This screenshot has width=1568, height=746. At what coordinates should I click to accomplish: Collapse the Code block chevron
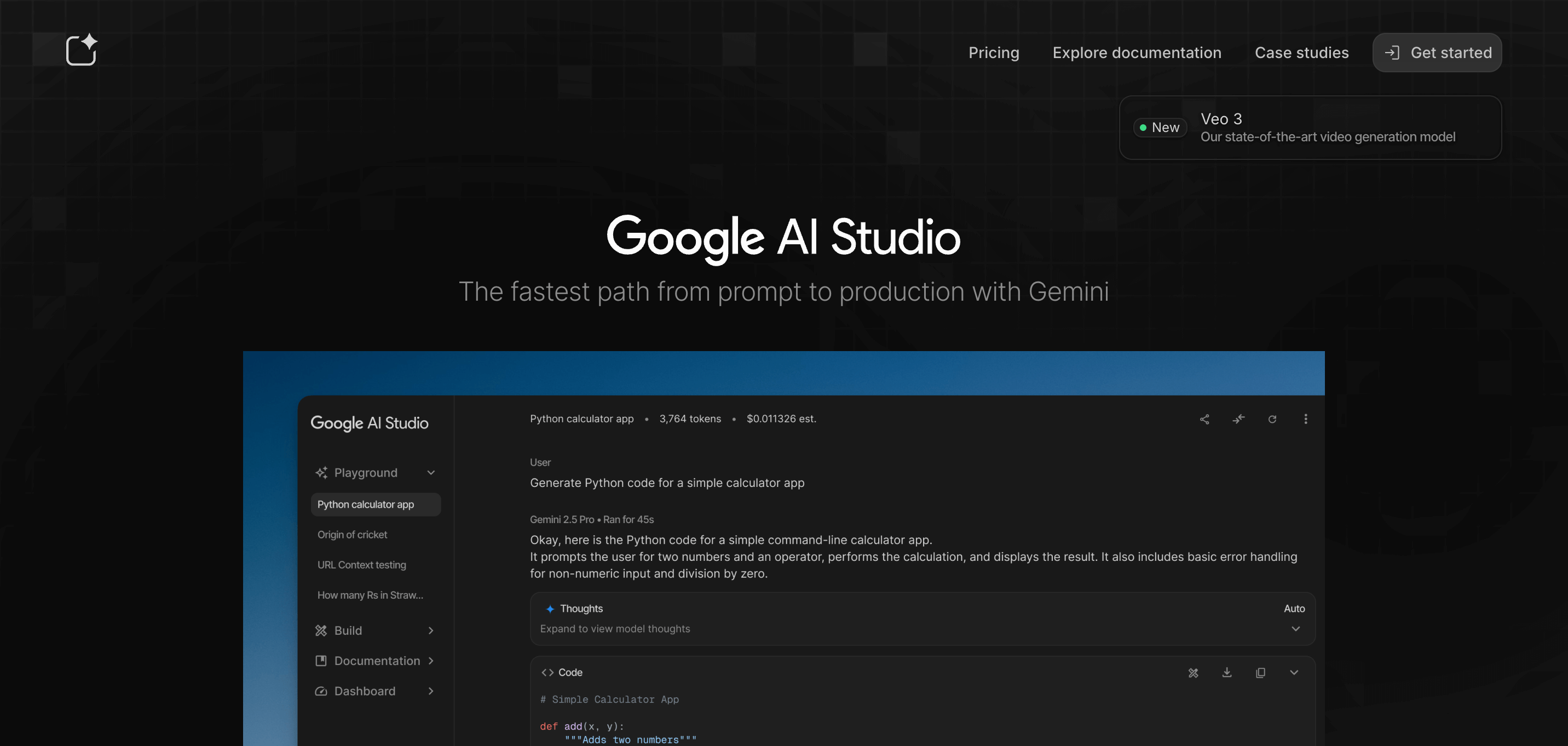pyautogui.click(x=1294, y=672)
